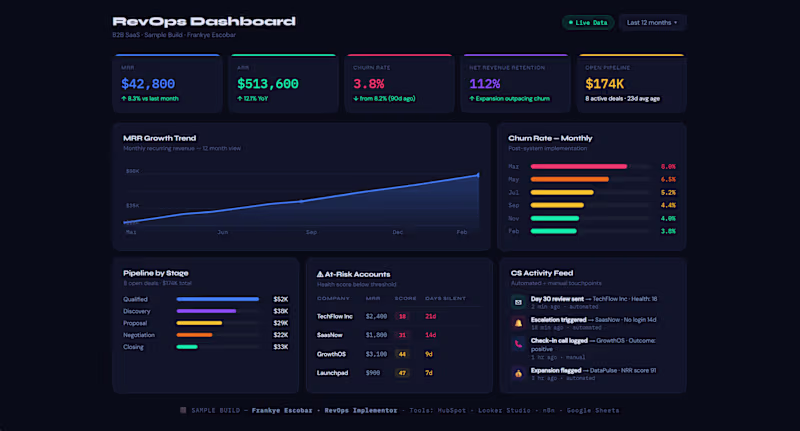Click the Closing stage pipeline bar
The image size is (800, 431).
click(187, 347)
